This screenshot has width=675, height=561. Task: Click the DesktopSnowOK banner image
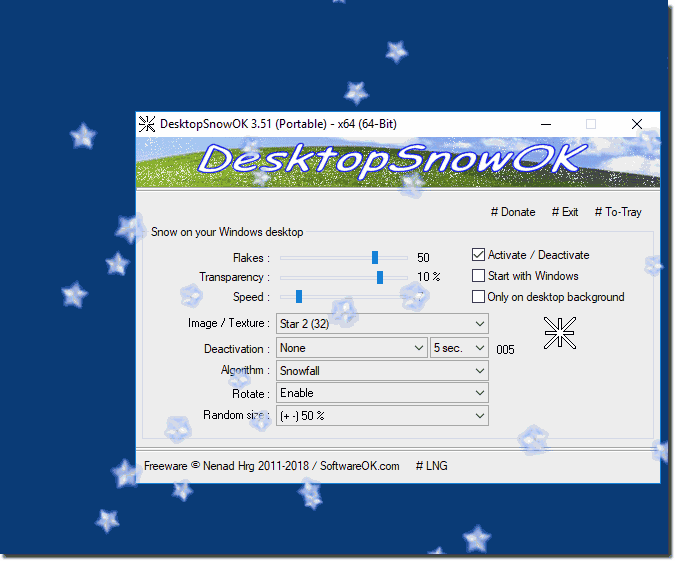398,163
